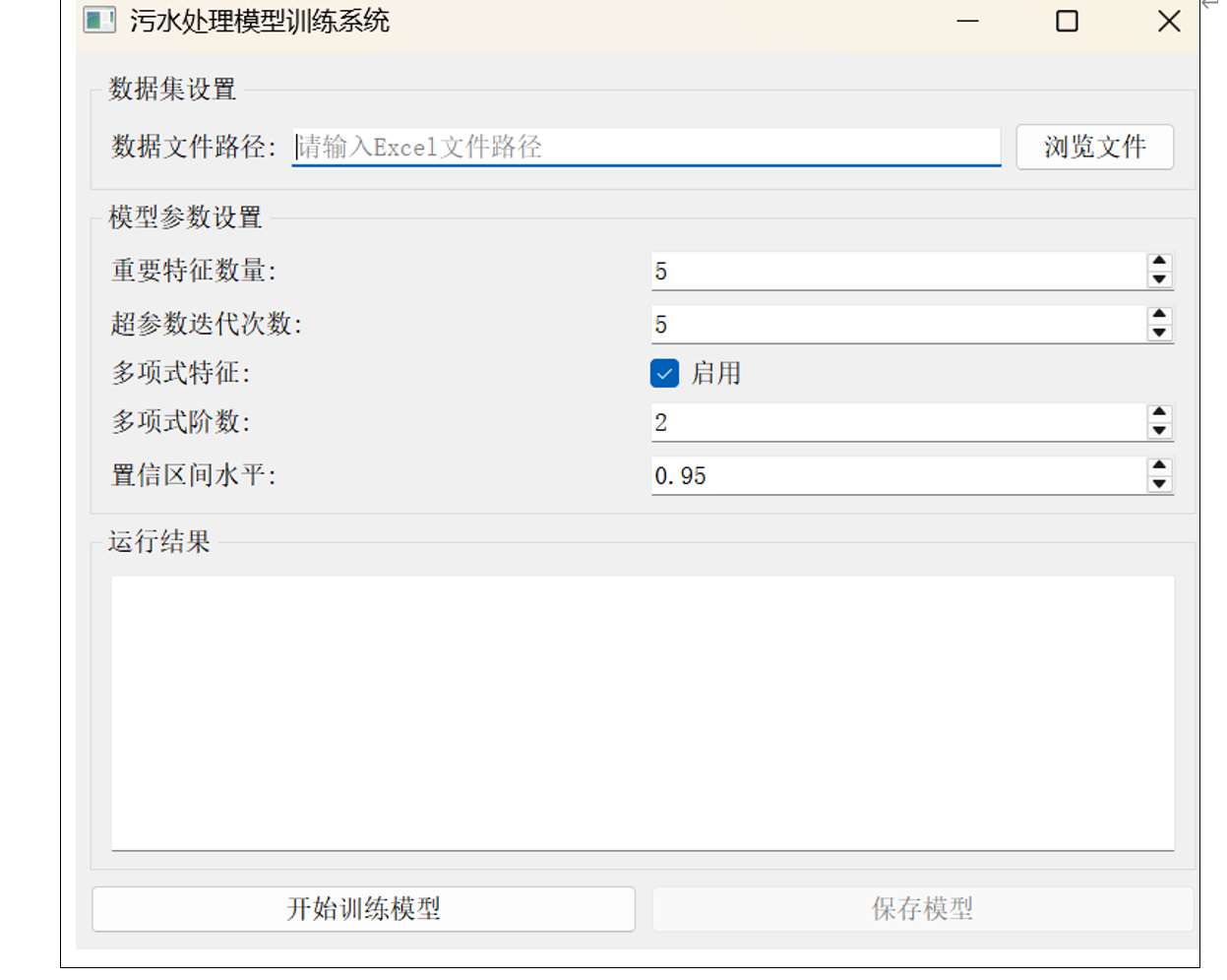Click the 保存模型 button

tap(920, 908)
